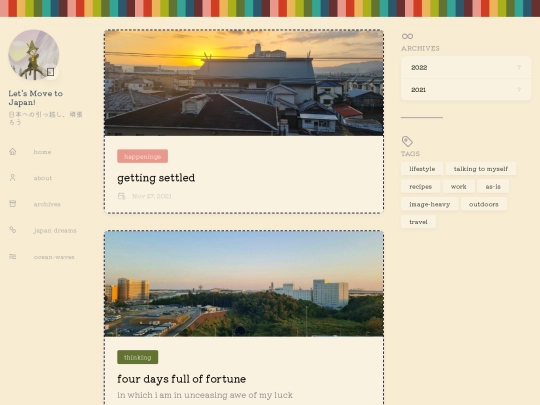Viewport: 540px width, 405px height.
Task: Select the lifestyle tag
Action: 422,169
